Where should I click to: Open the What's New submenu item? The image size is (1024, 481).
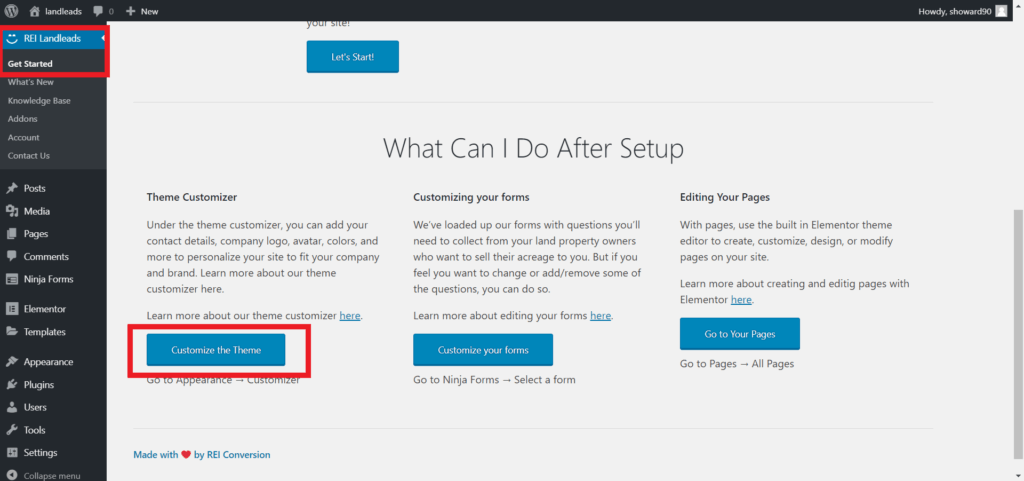[x=31, y=82]
